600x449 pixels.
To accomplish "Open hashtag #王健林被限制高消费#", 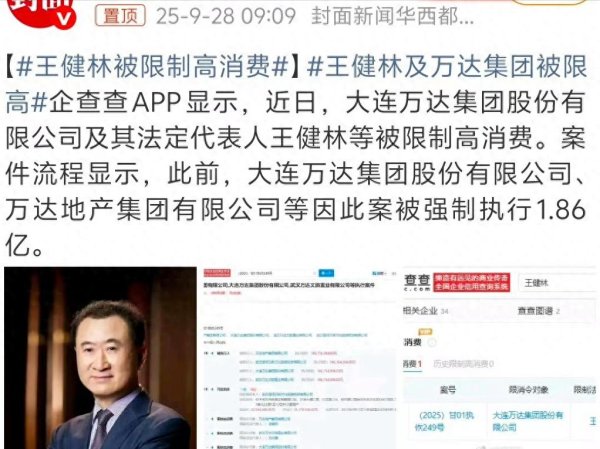I will pyautogui.click(x=152, y=68).
